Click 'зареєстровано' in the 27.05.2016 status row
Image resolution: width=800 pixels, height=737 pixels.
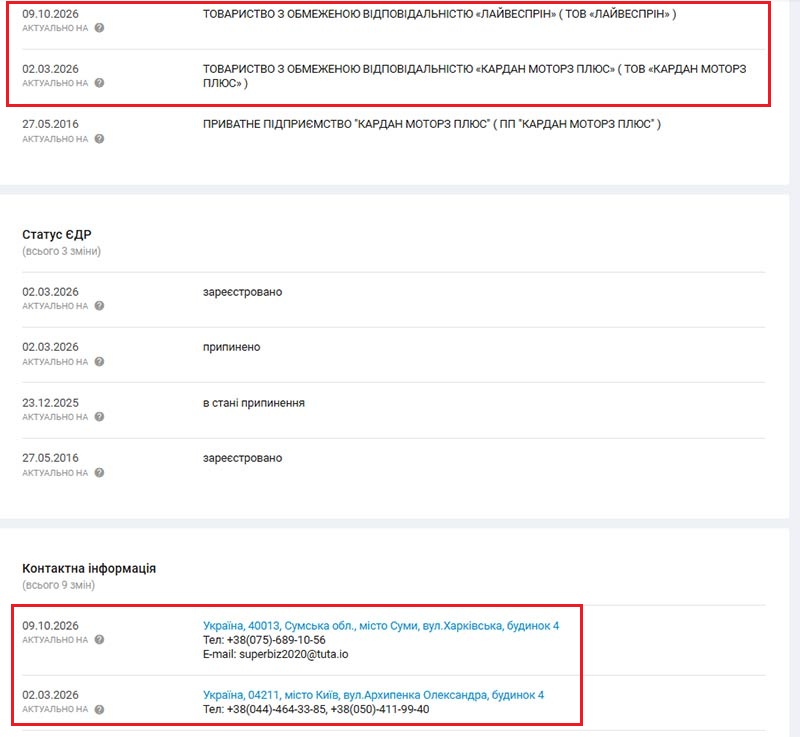coord(242,459)
